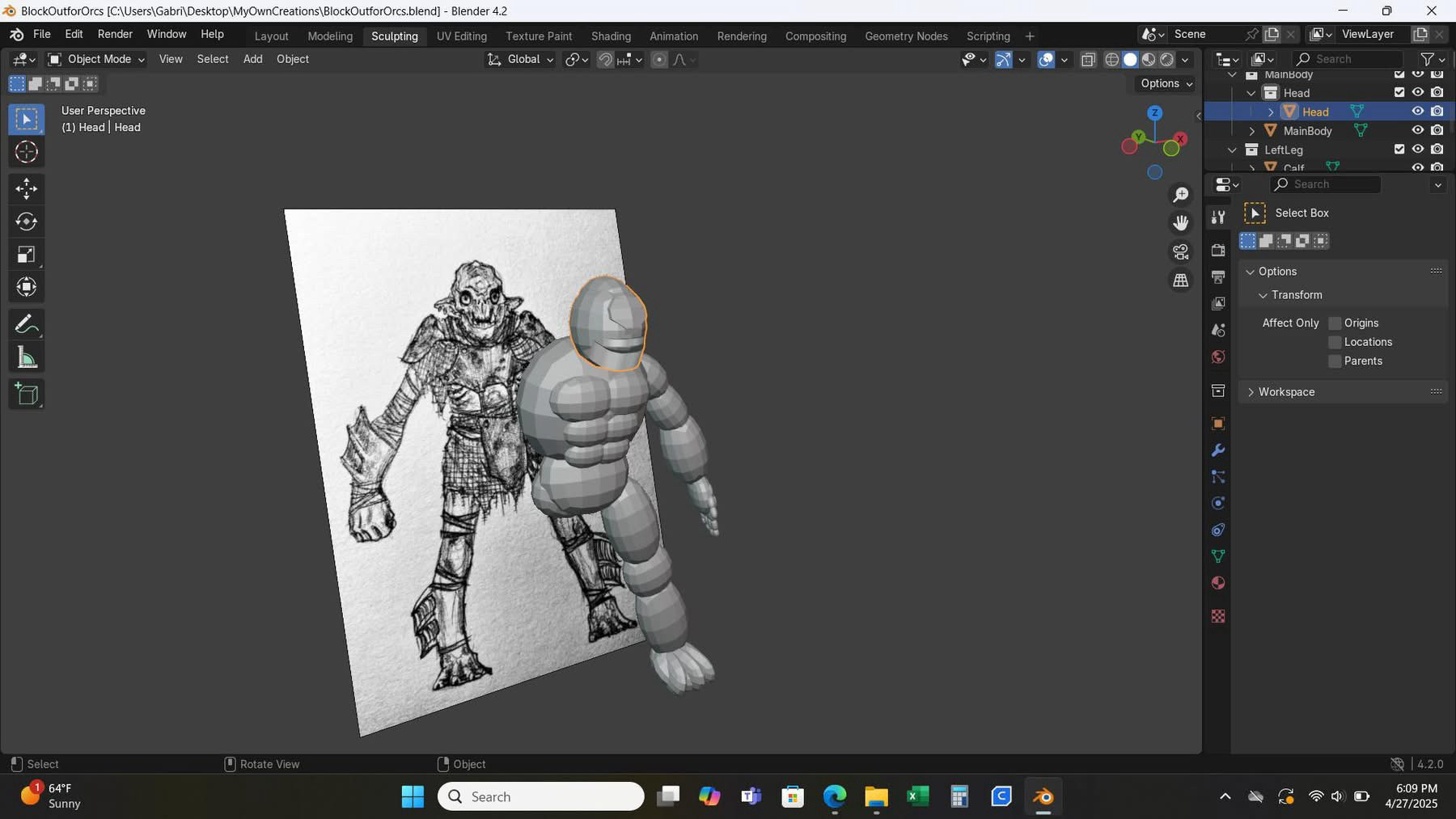1456x819 pixels.
Task: Click the pan view hand icon
Action: tap(1181, 223)
